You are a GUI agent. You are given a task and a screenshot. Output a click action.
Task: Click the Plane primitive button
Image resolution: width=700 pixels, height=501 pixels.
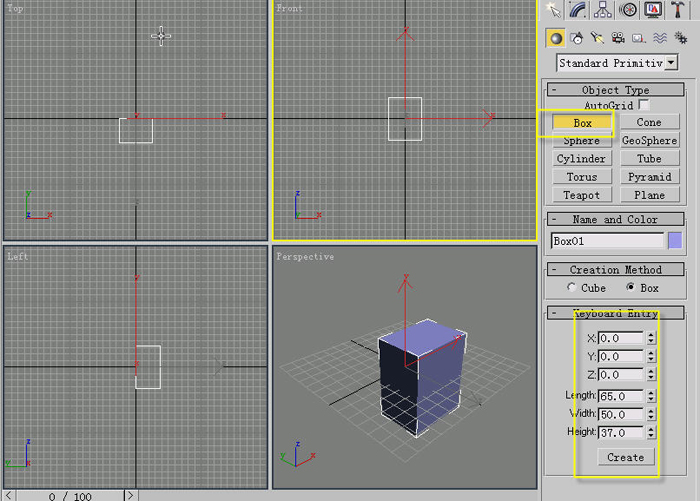tap(650, 195)
